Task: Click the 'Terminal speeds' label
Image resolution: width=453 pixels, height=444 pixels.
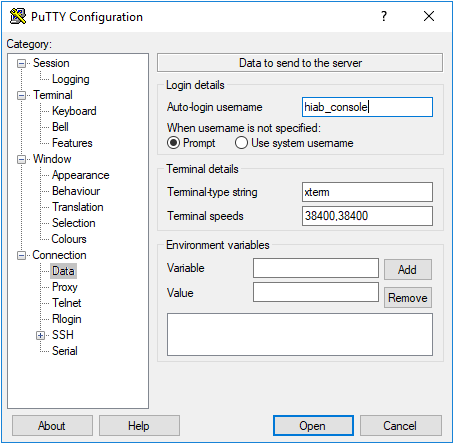Action: [205, 216]
